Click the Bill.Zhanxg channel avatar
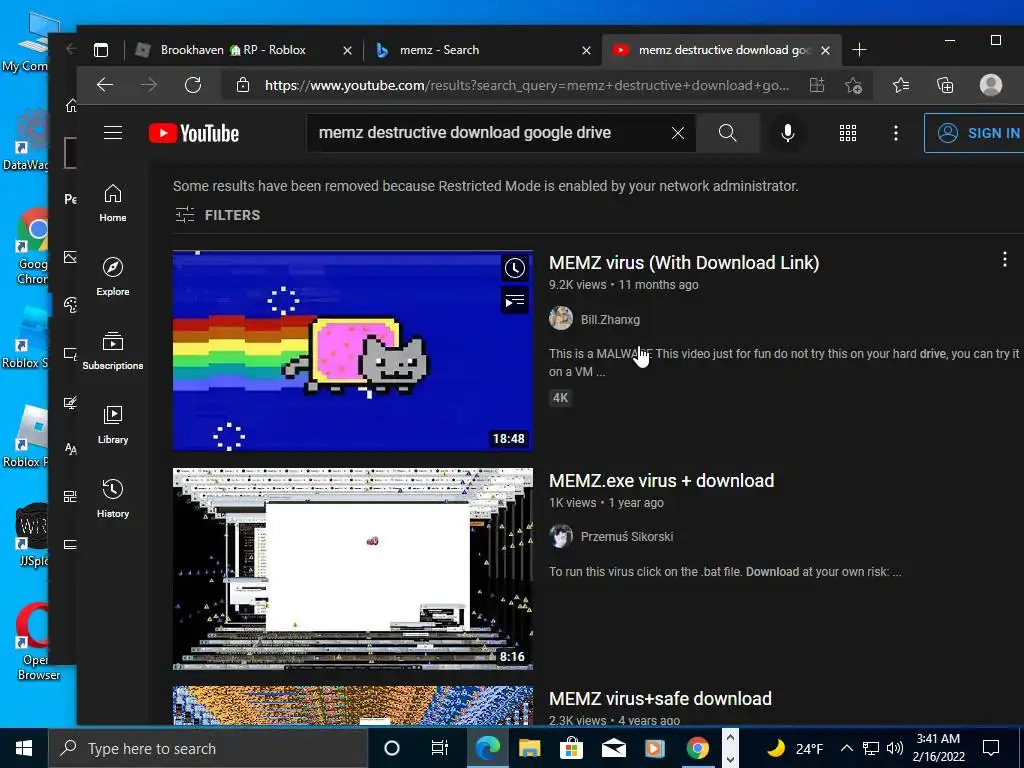Image resolution: width=1024 pixels, height=768 pixels. (561, 319)
